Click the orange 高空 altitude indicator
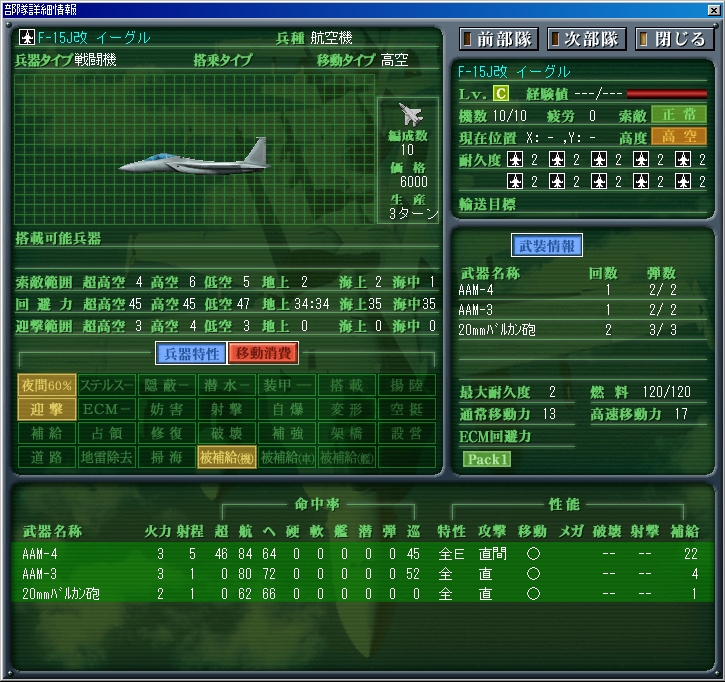 coord(679,136)
